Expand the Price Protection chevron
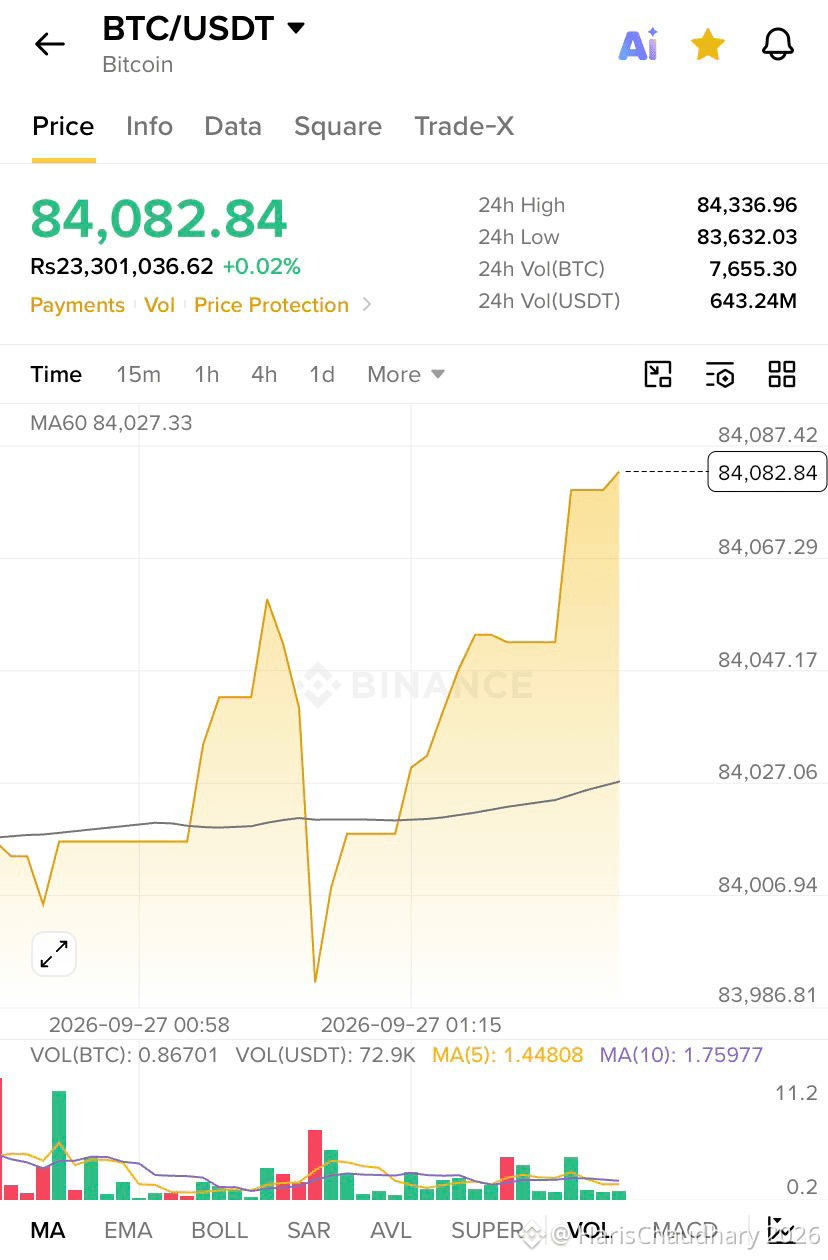828x1260 pixels. pos(367,304)
